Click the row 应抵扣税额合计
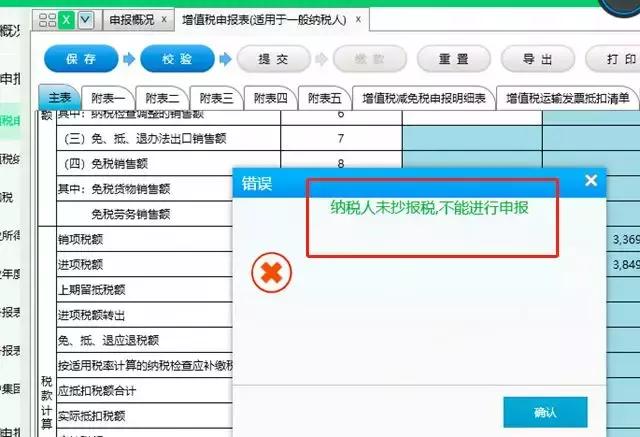 [144, 391]
